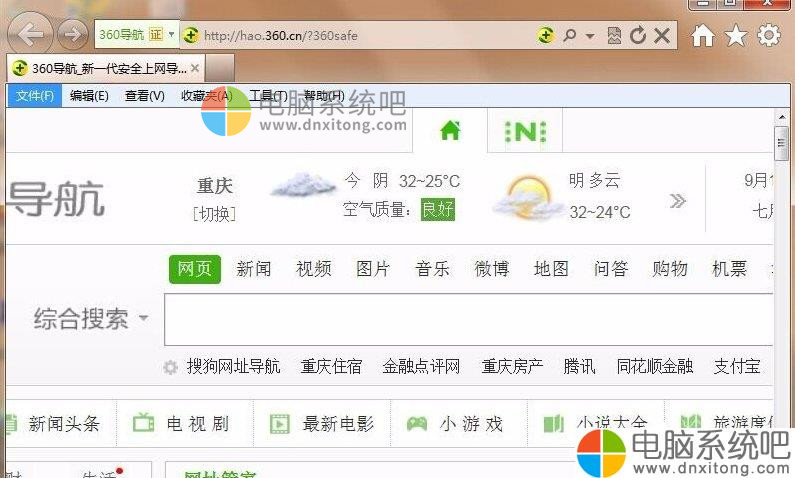
Task: Click inside the main search input box
Action: click(469, 320)
